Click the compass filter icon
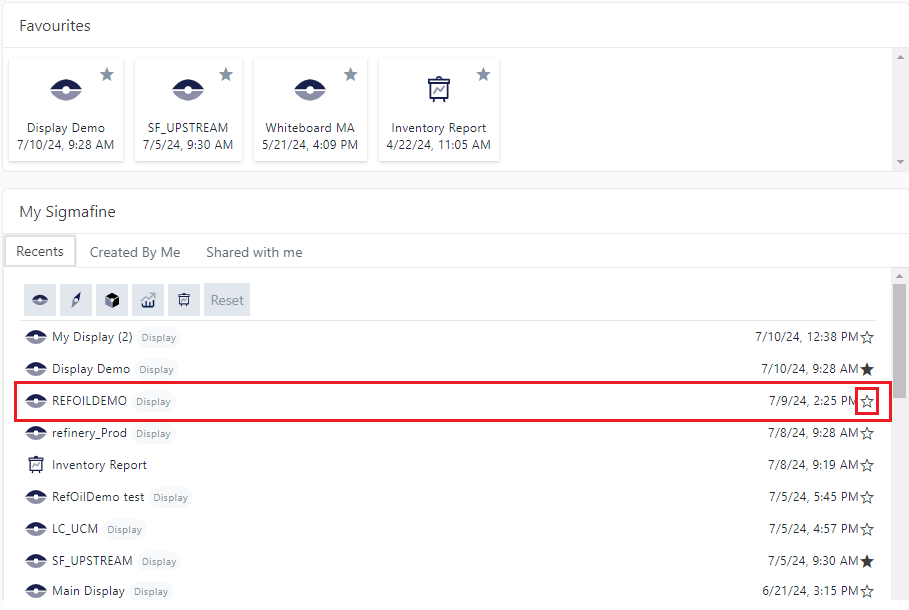Image resolution: width=909 pixels, height=610 pixels. (x=76, y=300)
